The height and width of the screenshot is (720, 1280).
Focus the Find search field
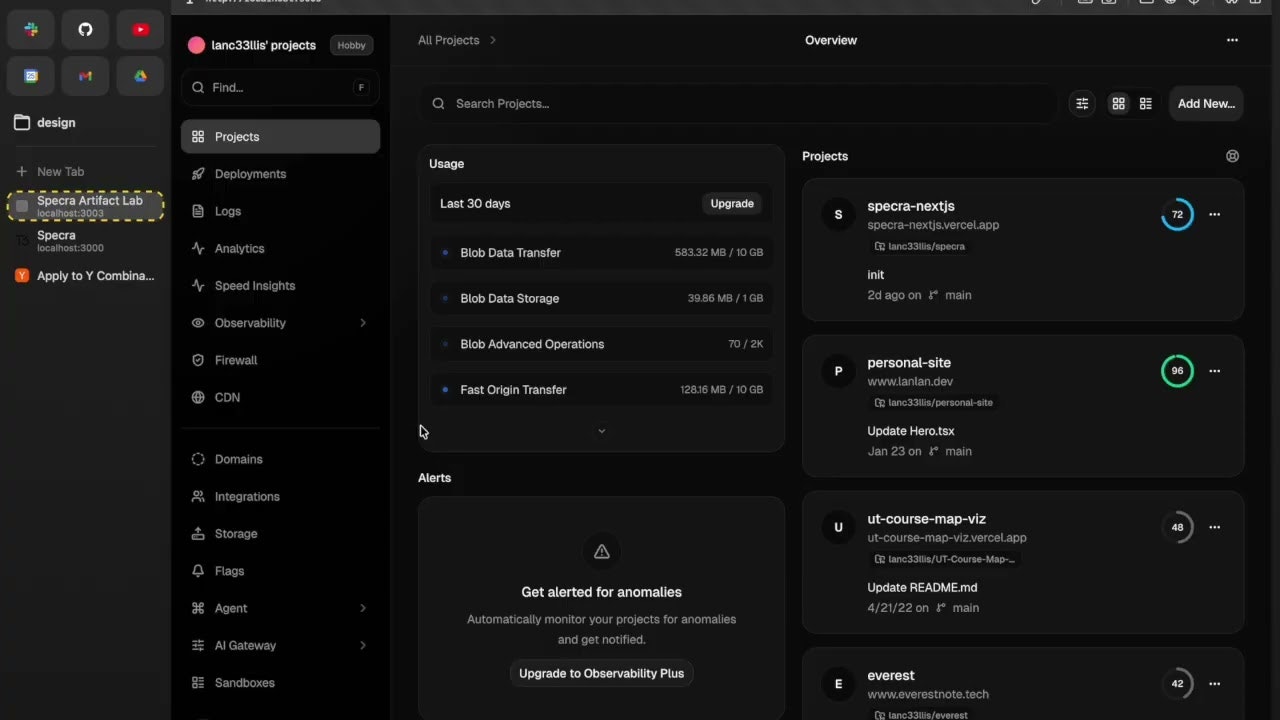tap(280, 88)
